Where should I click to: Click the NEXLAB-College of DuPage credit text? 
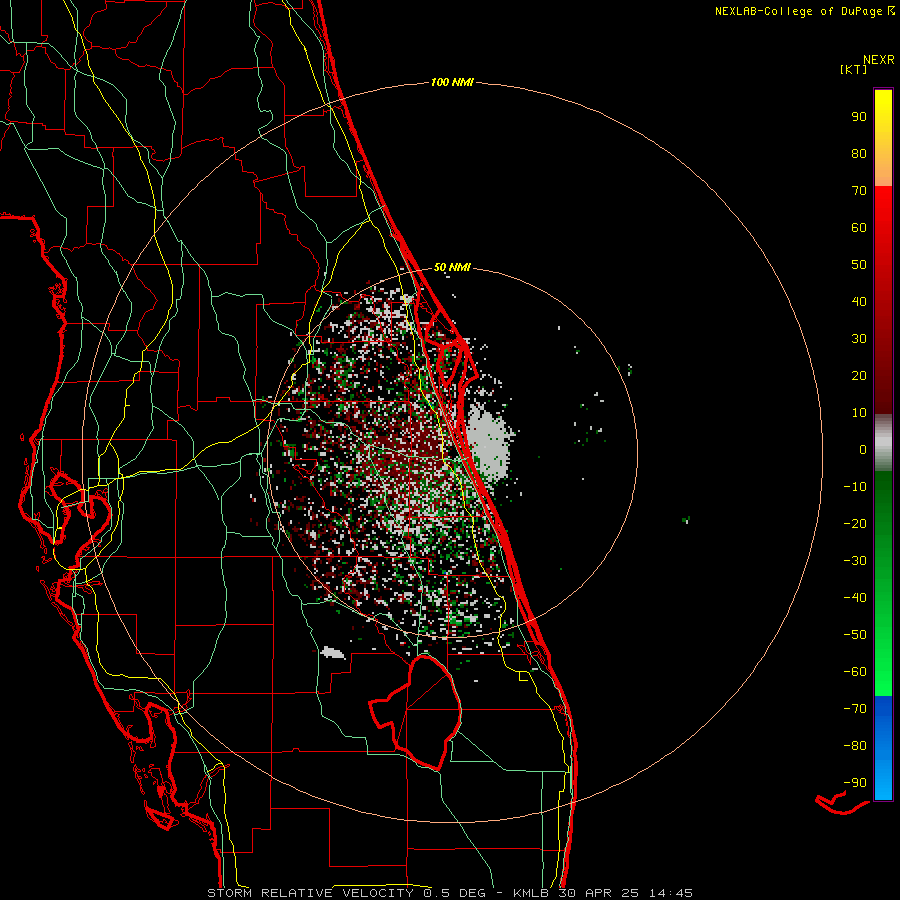coord(804,11)
